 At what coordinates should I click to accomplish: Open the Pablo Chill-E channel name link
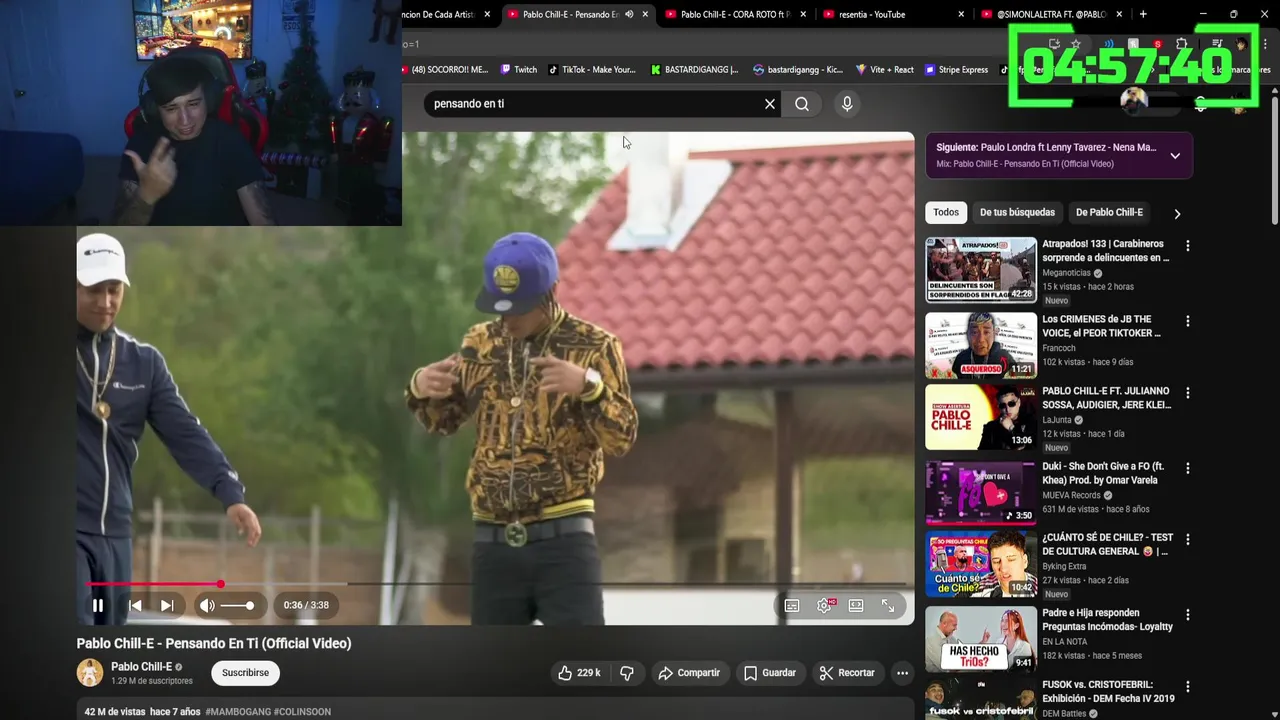(x=141, y=667)
